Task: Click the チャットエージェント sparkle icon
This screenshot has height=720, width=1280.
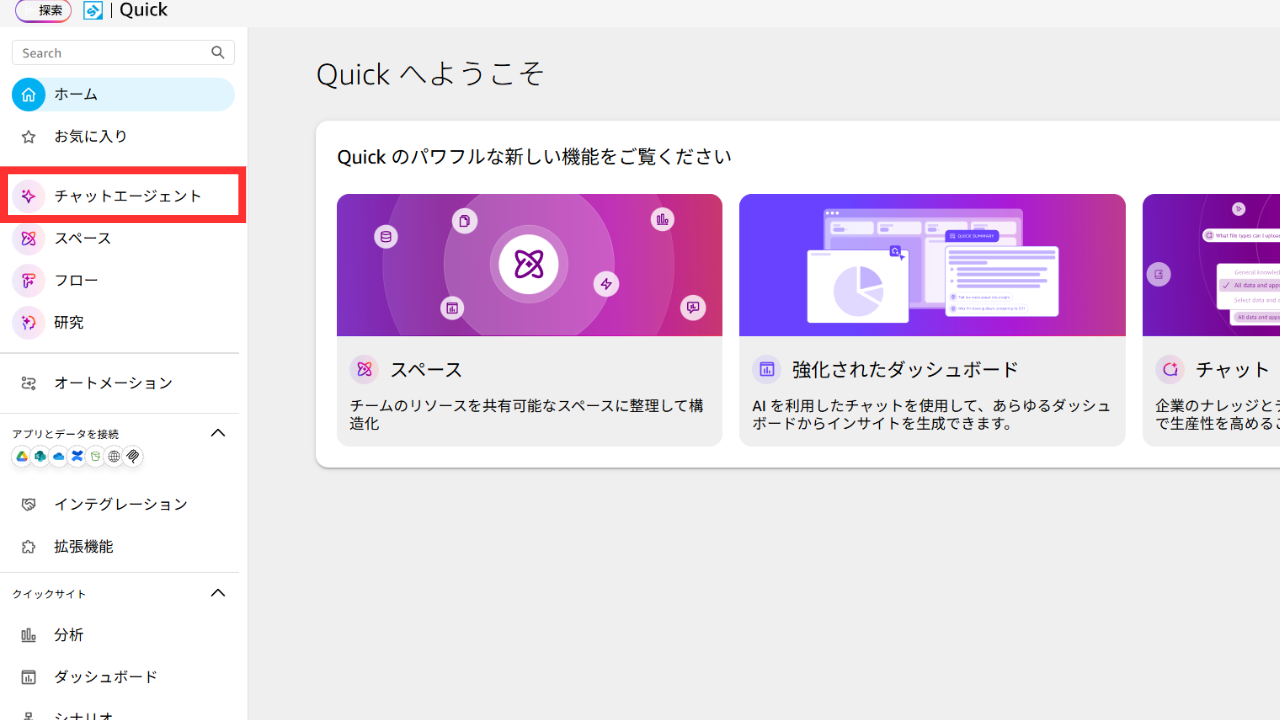Action: [x=28, y=196]
